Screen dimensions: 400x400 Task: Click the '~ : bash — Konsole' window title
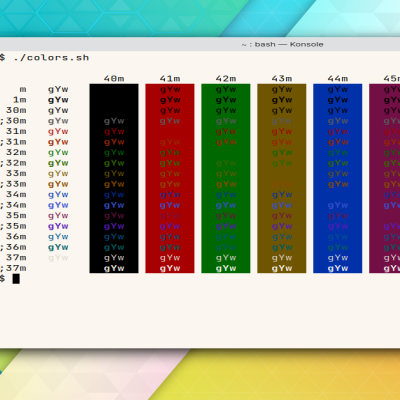pos(282,44)
